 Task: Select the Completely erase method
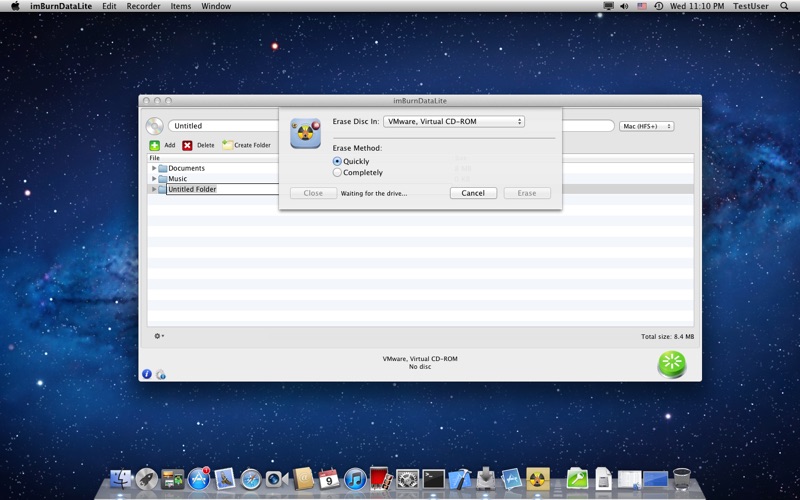click(x=337, y=172)
